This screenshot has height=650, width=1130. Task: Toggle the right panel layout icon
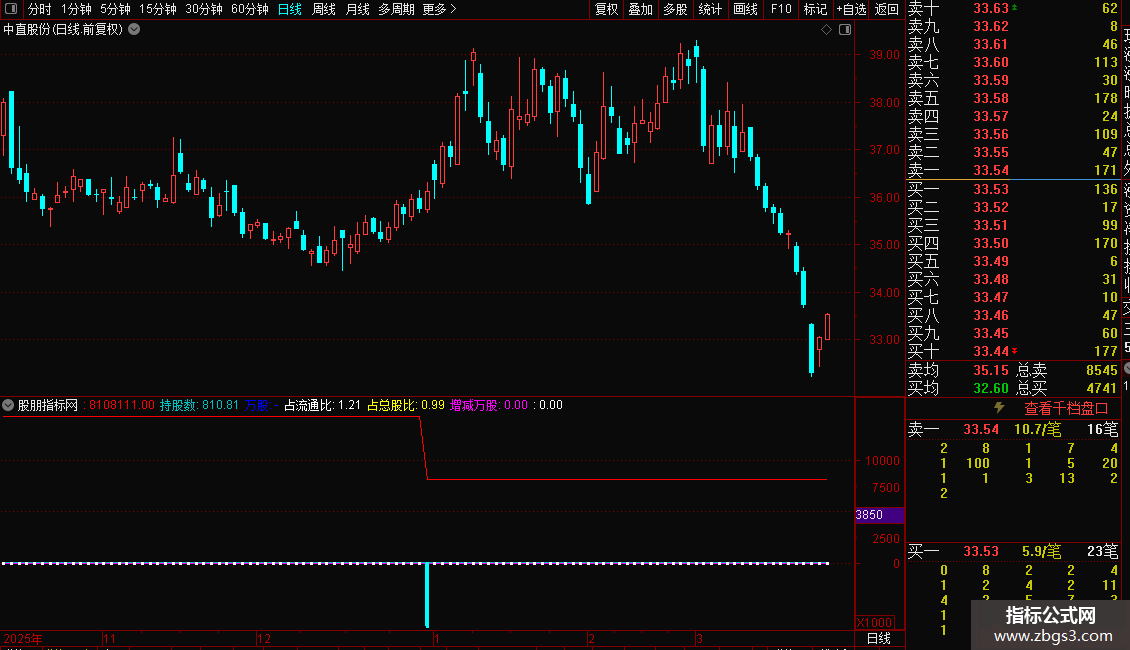click(845, 30)
